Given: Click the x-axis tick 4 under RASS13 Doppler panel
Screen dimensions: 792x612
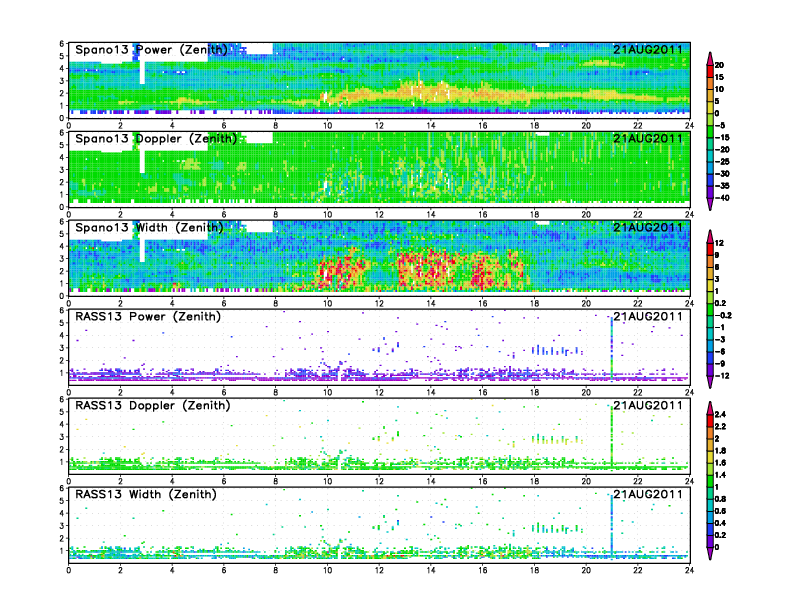Looking at the screenshot, I should 172,481.
